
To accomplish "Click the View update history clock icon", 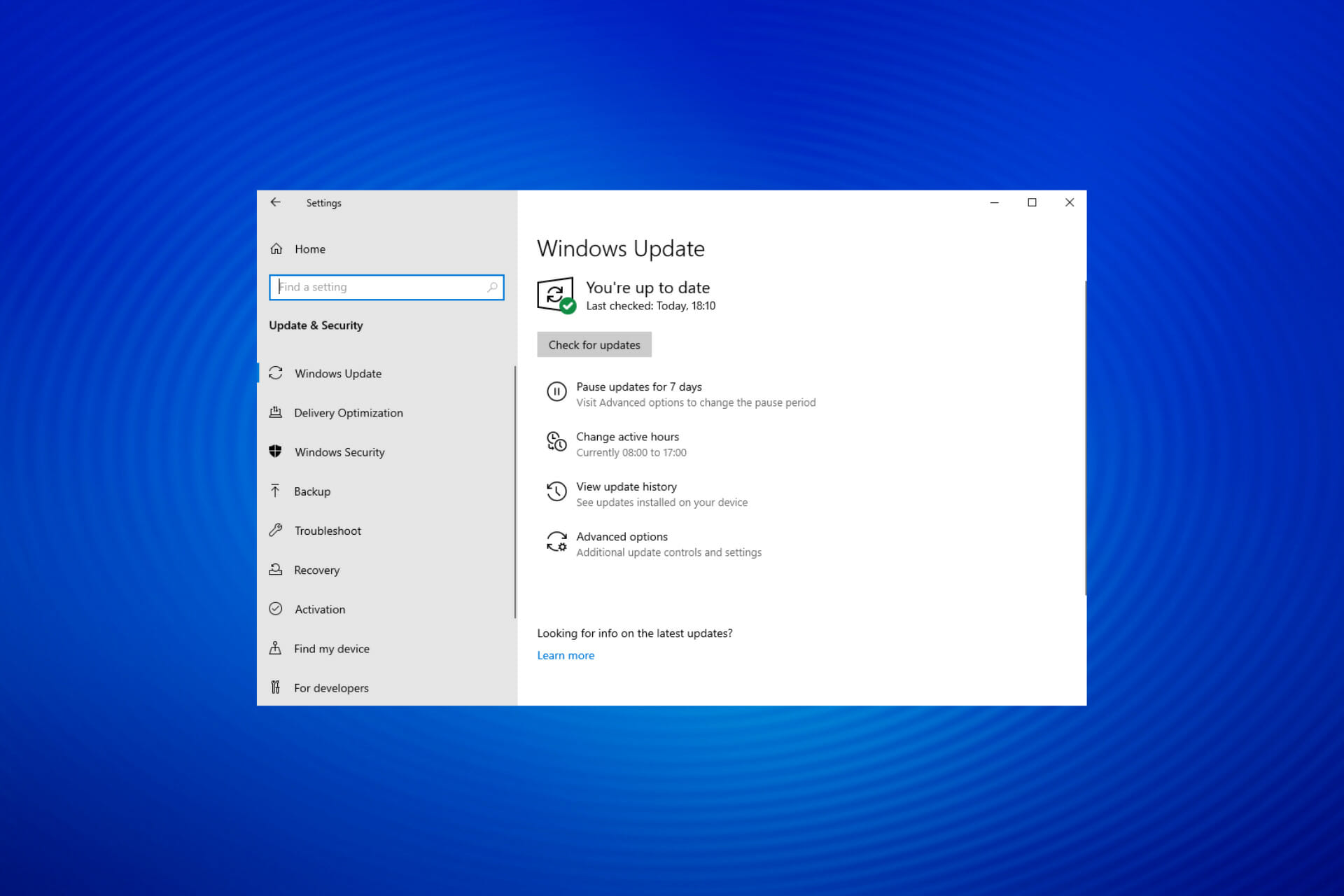I will point(556,491).
